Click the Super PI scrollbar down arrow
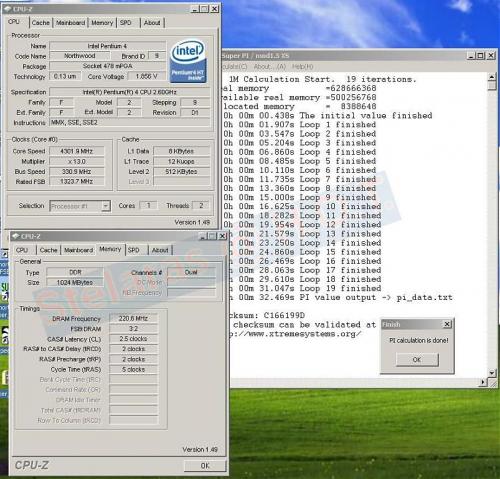 (x=492, y=373)
